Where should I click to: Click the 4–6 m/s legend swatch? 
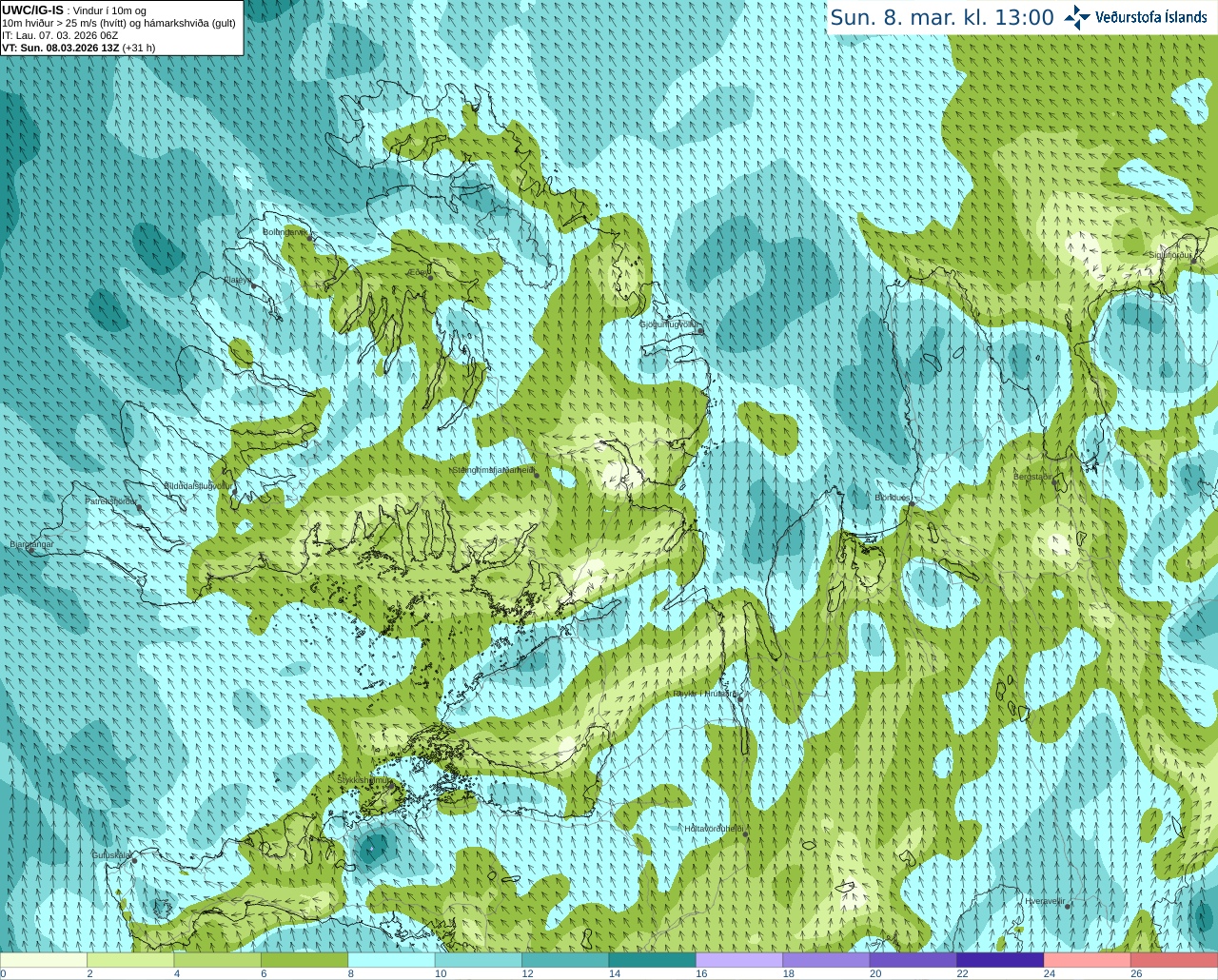218,961
